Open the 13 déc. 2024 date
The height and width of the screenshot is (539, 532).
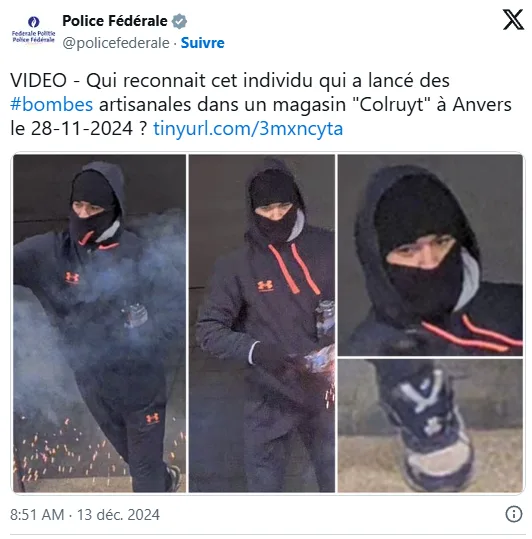[x=118, y=515]
